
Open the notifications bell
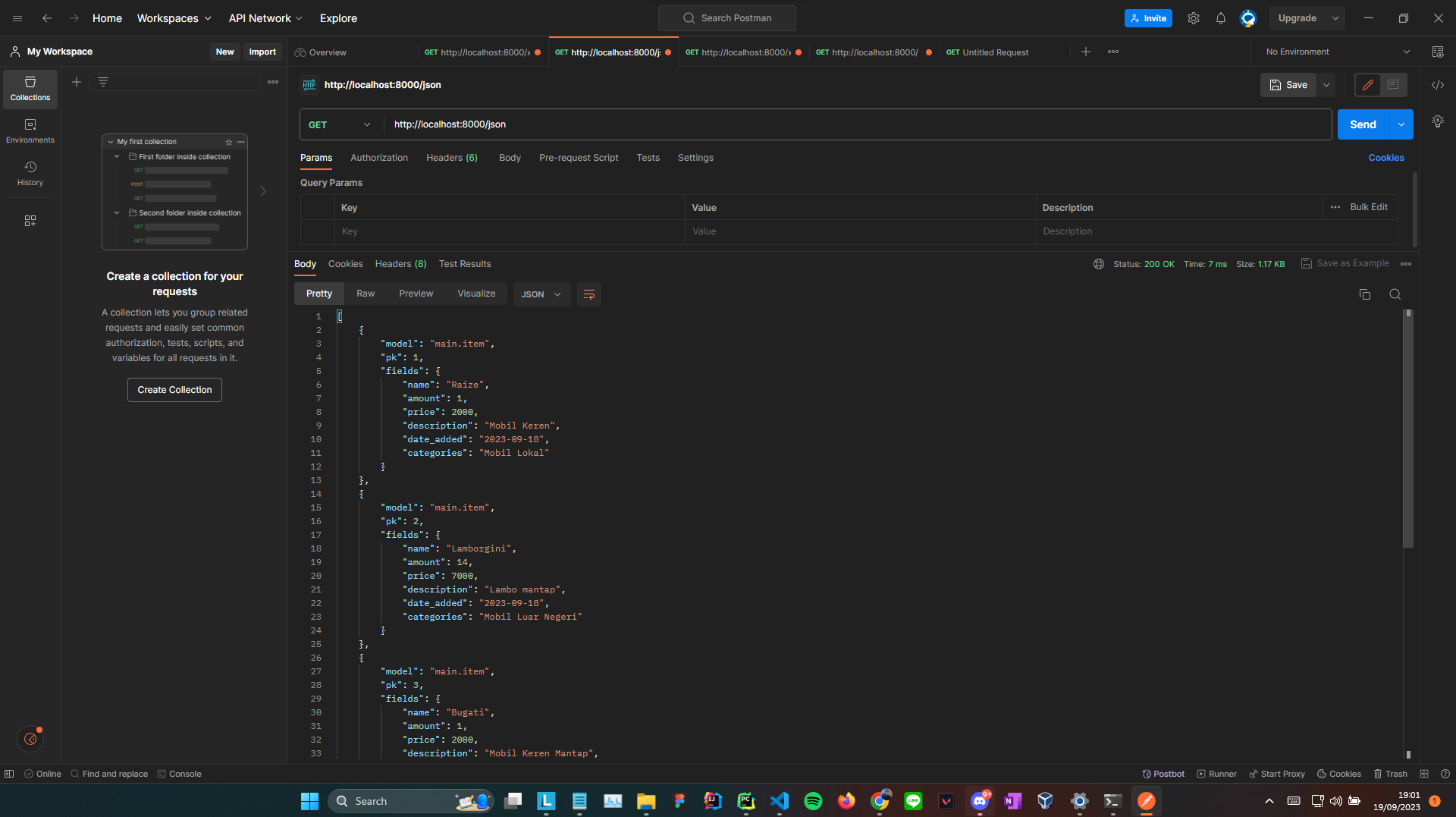1220,17
